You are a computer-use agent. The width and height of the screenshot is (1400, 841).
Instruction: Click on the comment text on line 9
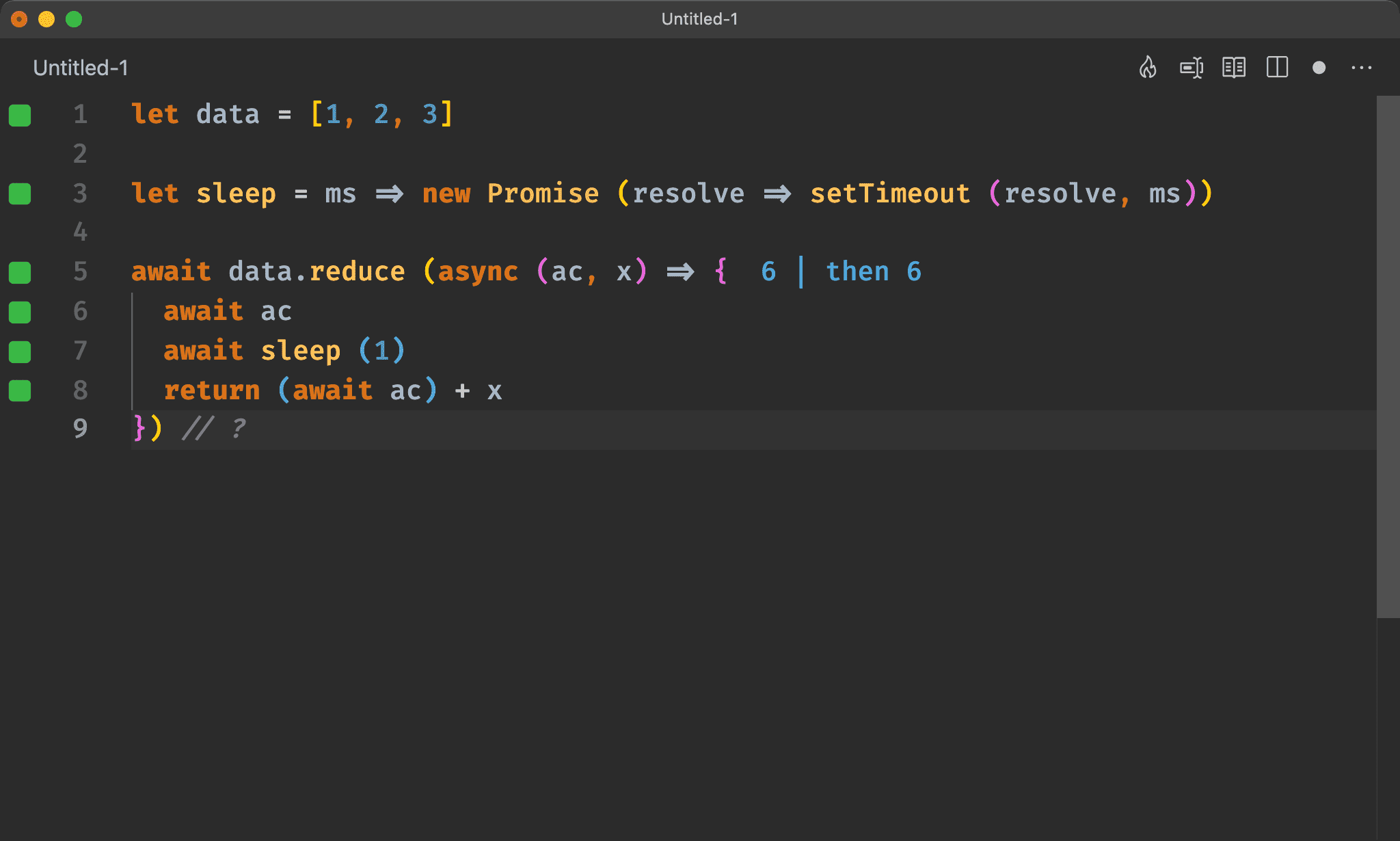[206, 427]
